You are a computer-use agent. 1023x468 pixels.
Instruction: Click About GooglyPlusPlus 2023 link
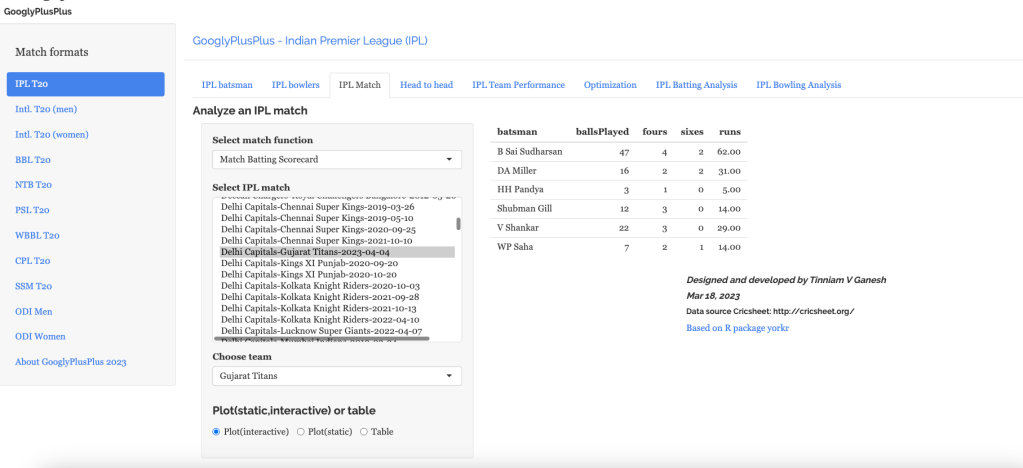pyautogui.click(x=71, y=362)
